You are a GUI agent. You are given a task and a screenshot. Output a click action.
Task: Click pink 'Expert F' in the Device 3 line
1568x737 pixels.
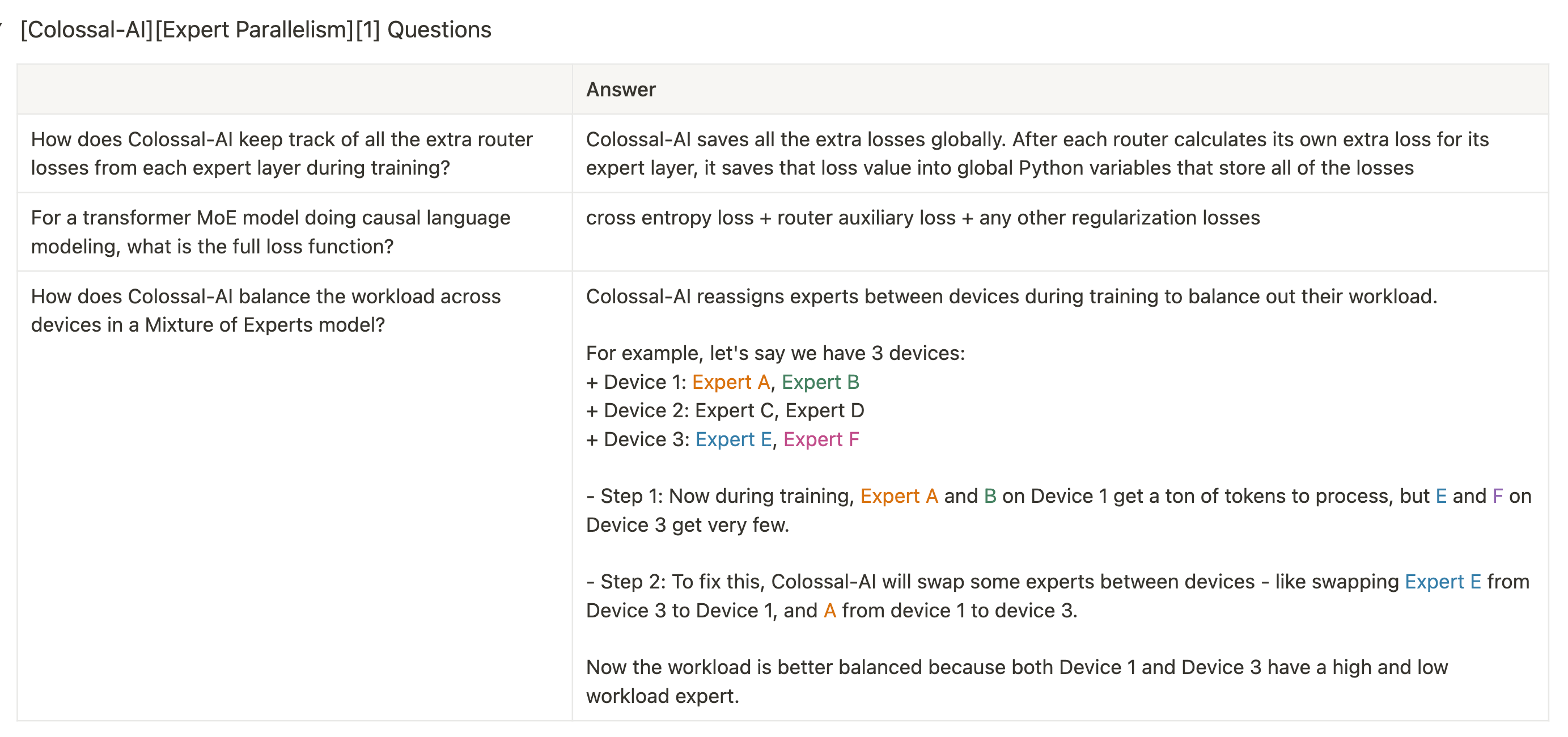pyautogui.click(x=821, y=439)
